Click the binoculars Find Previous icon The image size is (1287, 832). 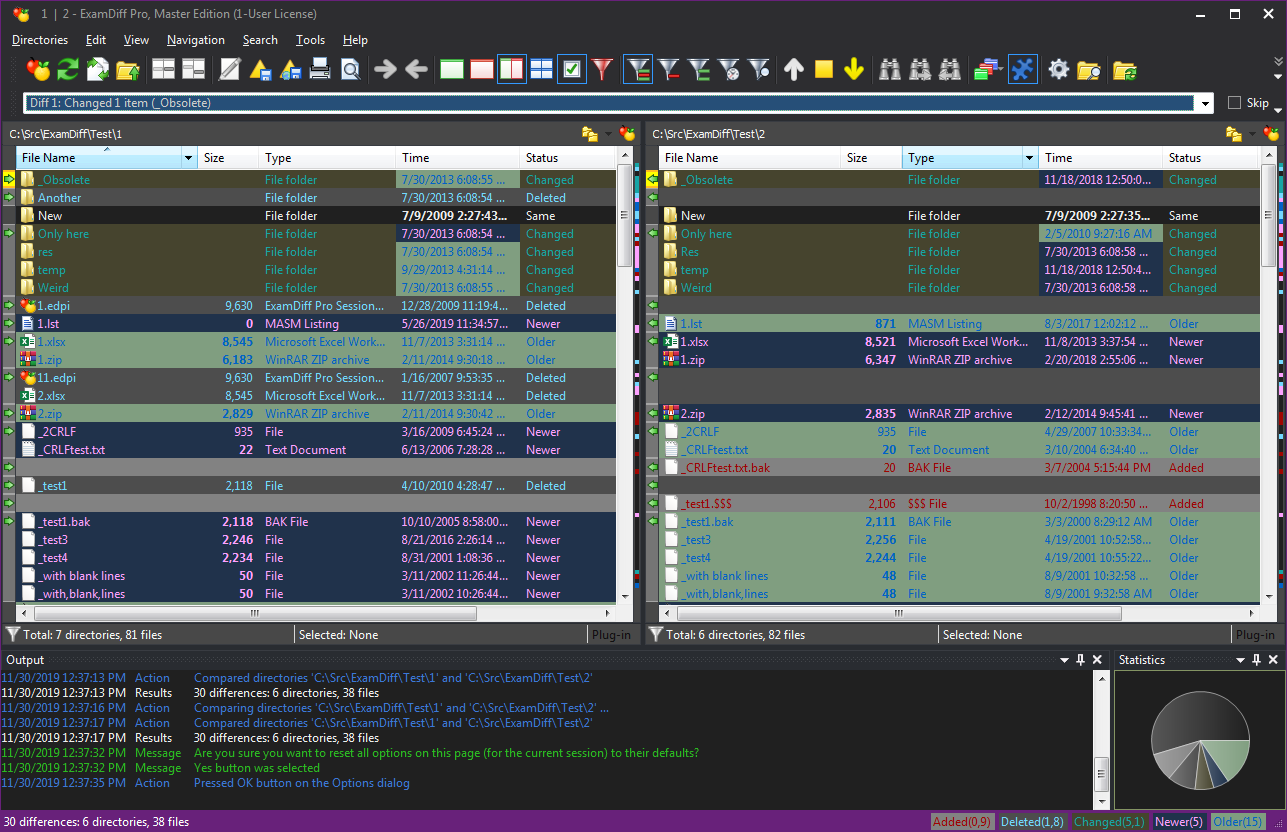tap(950, 69)
